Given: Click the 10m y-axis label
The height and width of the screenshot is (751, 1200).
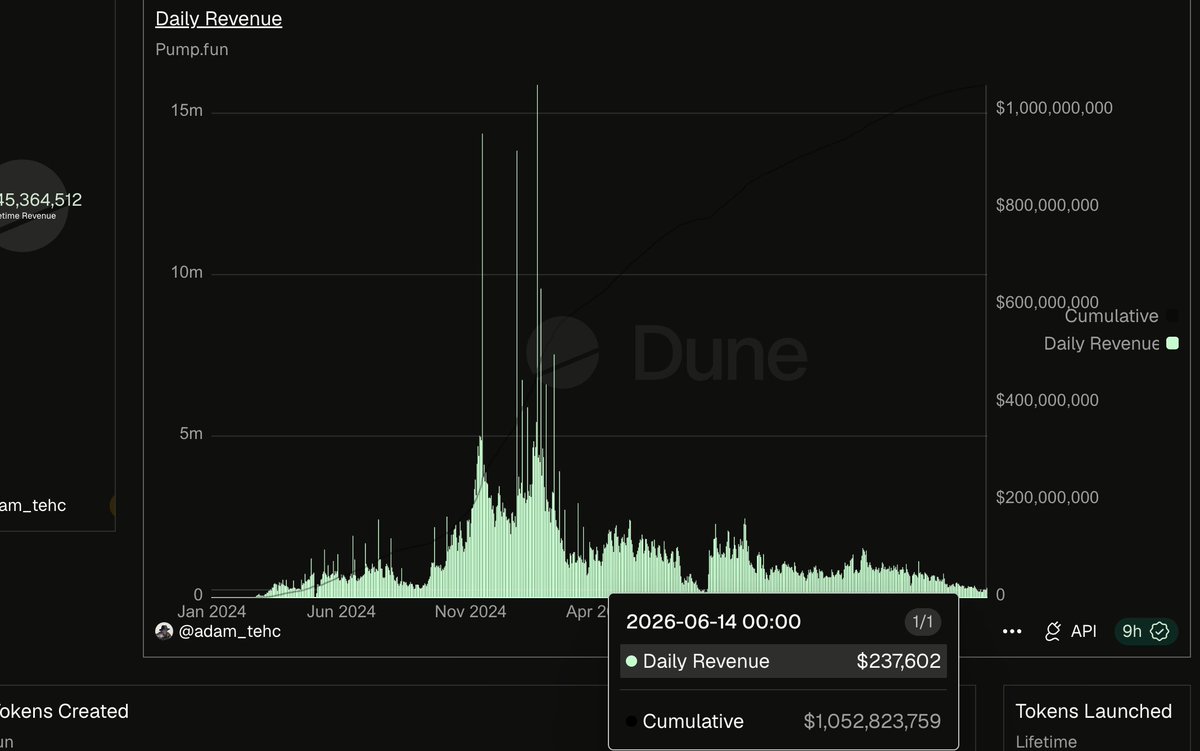Looking at the screenshot, I should 187,273.
